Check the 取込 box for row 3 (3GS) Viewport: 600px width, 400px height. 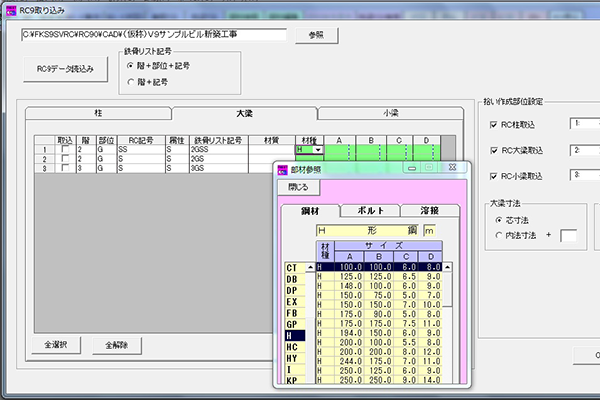(x=65, y=168)
